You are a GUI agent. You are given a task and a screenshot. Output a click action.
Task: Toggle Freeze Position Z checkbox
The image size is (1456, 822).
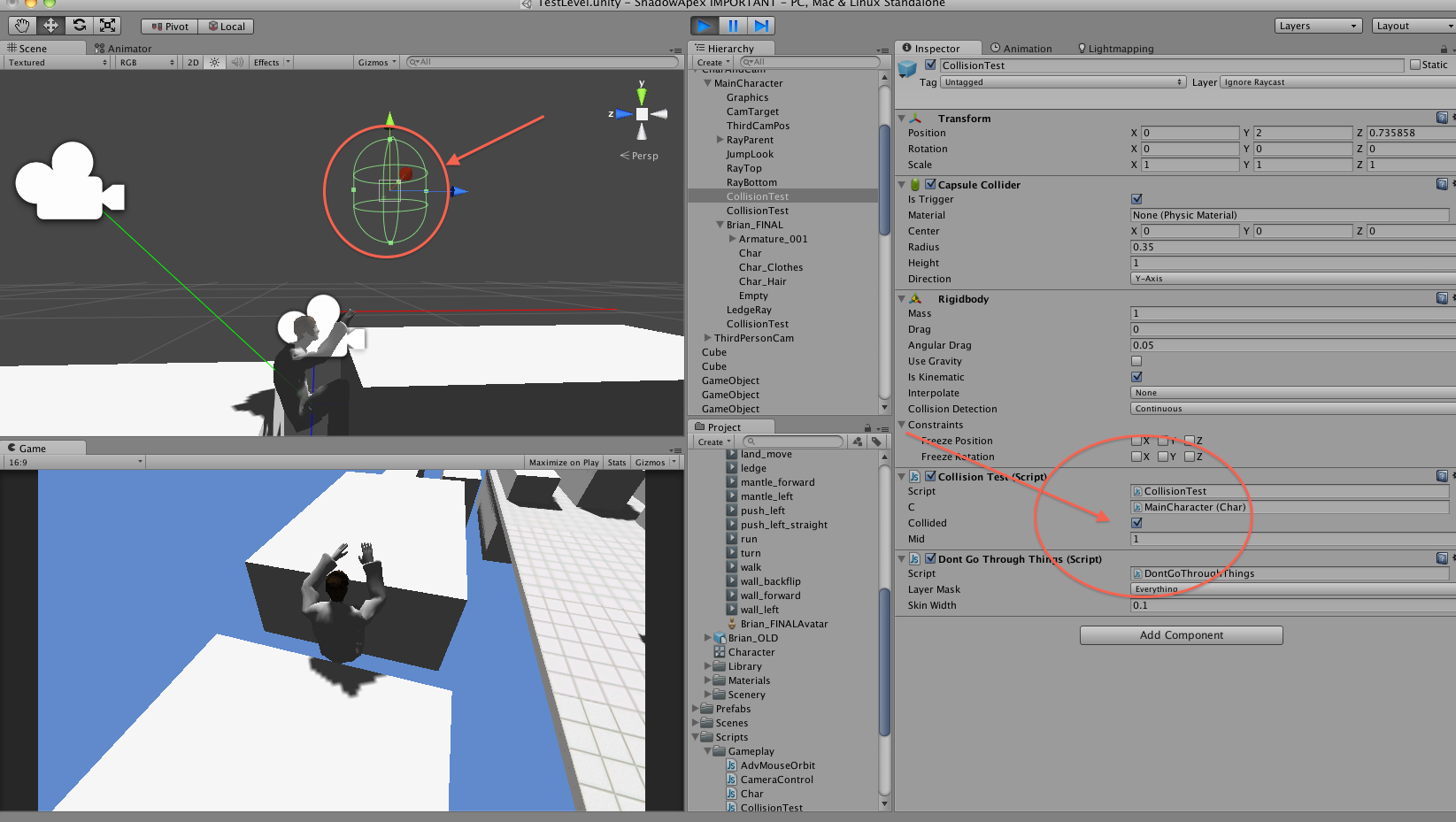(x=1190, y=441)
